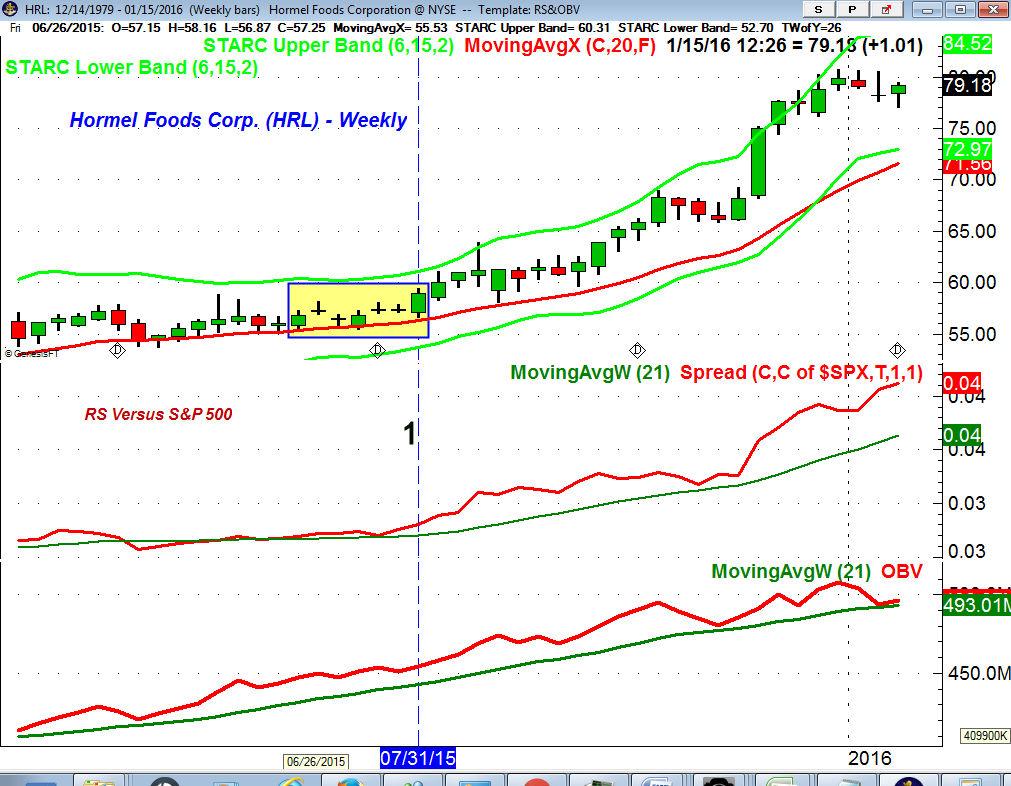Click the RS Versus S&P 500 label
Image resolution: width=1011 pixels, height=786 pixels.
click(159, 414)
